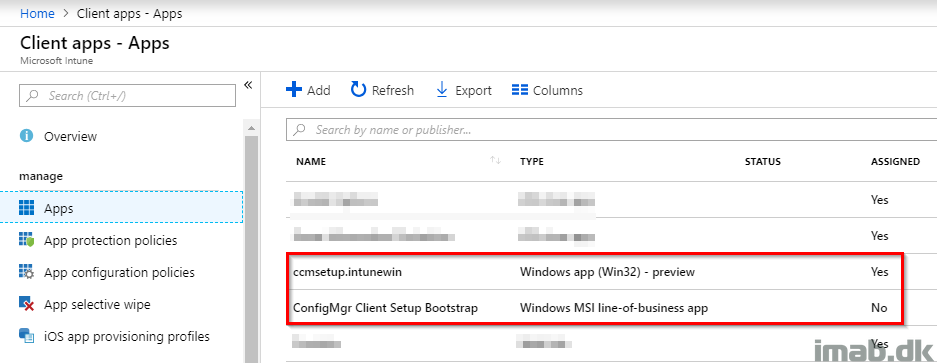Click the Add plus icon
The height and width of the screenshot is (363, 937).
[x=294, y=90]
